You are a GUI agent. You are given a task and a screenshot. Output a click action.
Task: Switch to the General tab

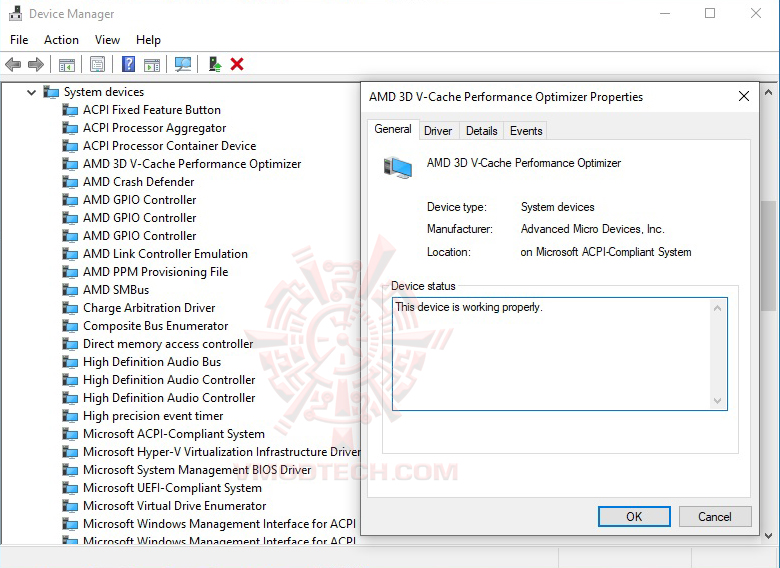(x=393, y=129)
